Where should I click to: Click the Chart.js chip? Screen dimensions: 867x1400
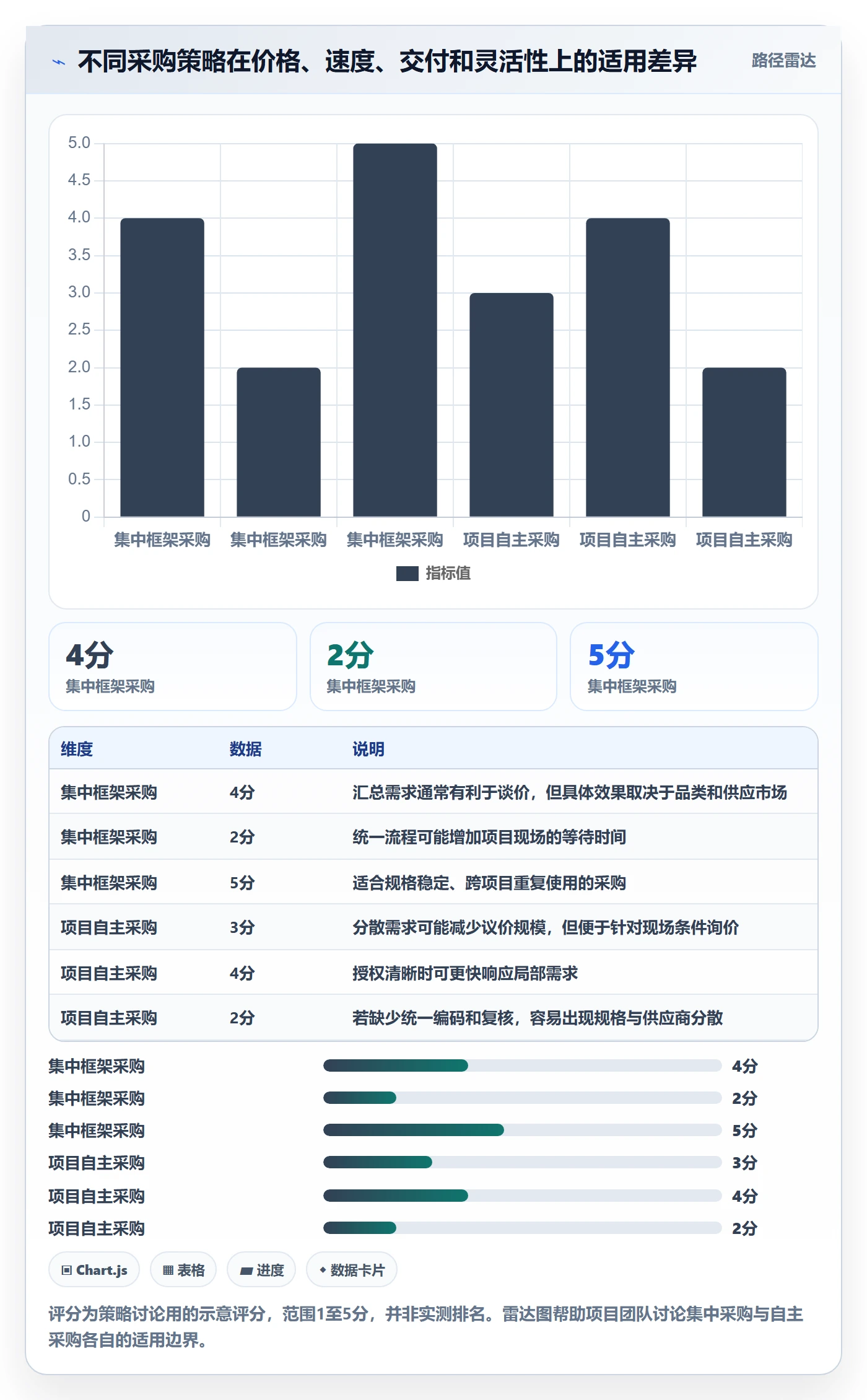[x=94, y=1270]
